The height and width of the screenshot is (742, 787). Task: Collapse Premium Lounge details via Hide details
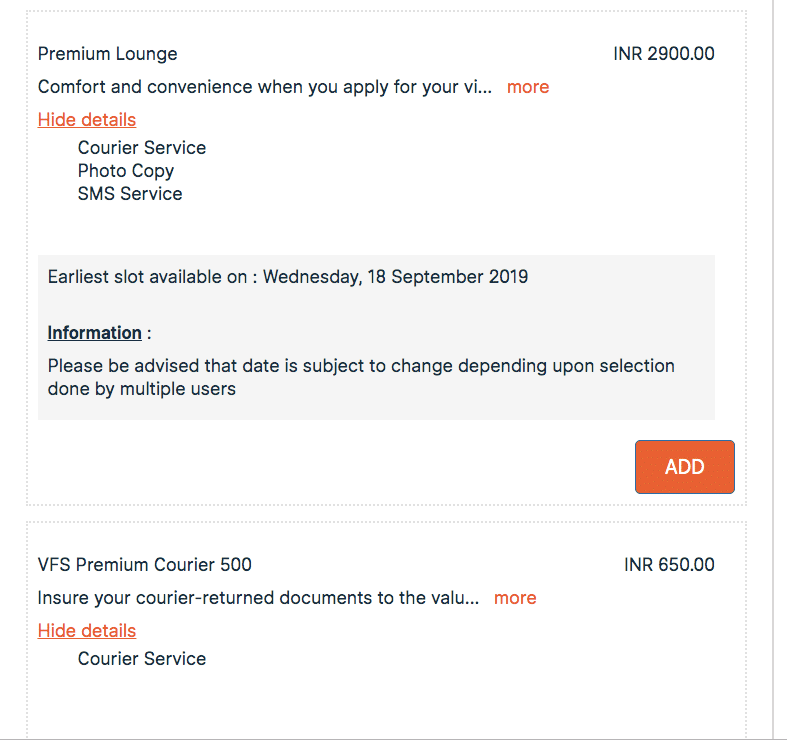pos(87,120)
